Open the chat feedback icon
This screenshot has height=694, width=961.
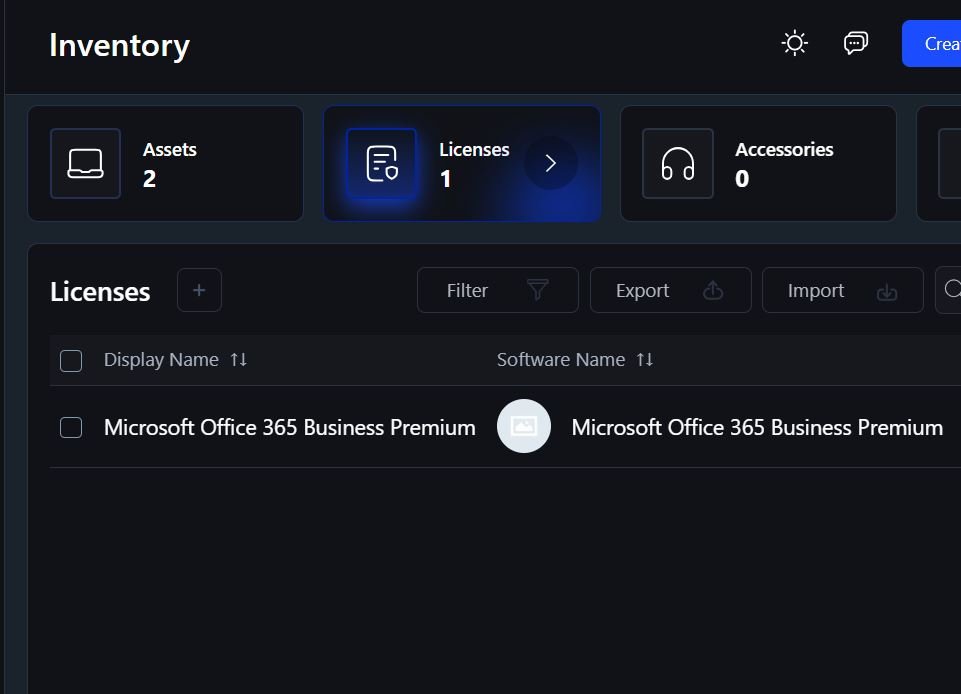coord(855,43)
